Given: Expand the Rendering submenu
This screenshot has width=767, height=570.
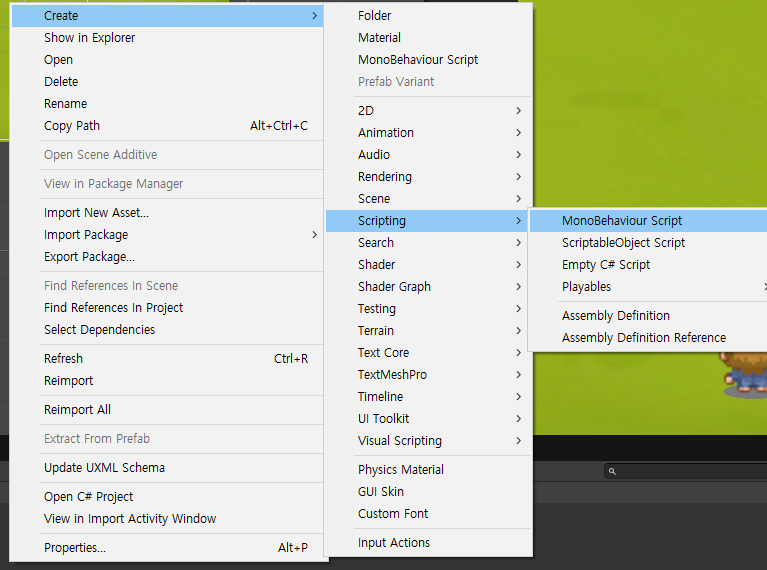Looking at the screenshot, I should pyautogui.click(x=429, y=177).
